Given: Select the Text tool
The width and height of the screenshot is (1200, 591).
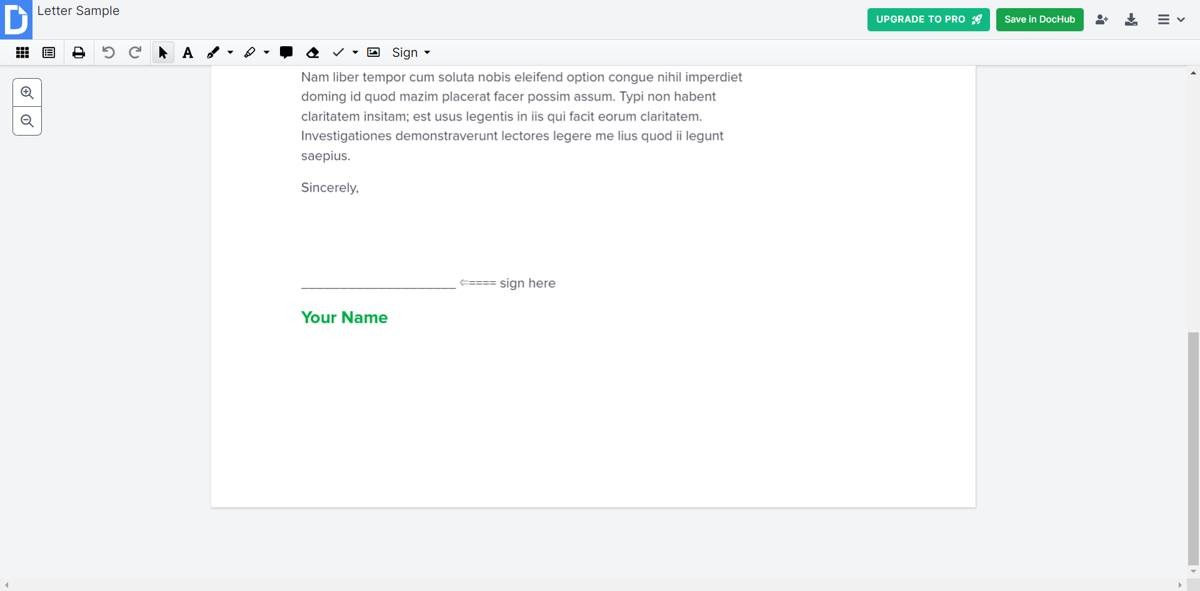Looking at the screenshot, I should pyautogui.click(x=187, y=52).
